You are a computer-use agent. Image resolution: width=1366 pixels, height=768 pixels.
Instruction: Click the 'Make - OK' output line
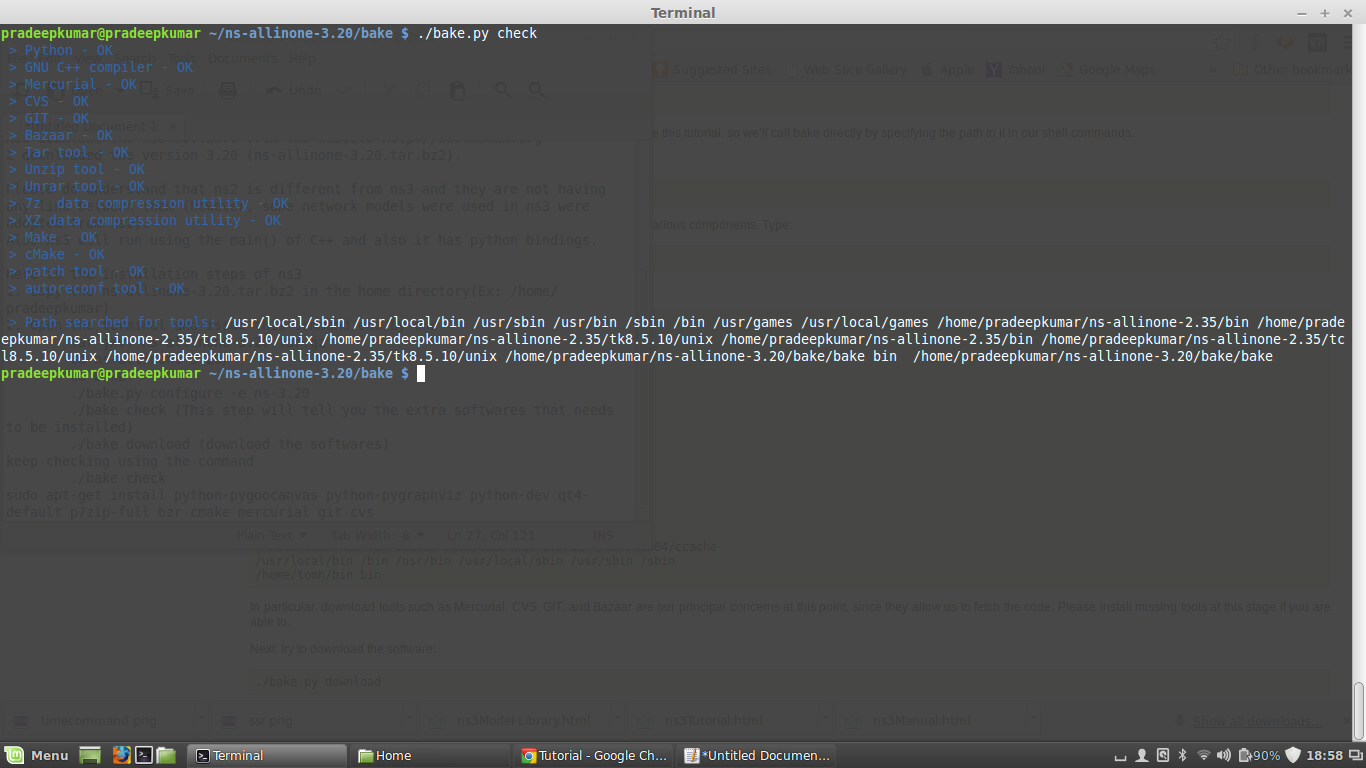(x=52, y=237)
